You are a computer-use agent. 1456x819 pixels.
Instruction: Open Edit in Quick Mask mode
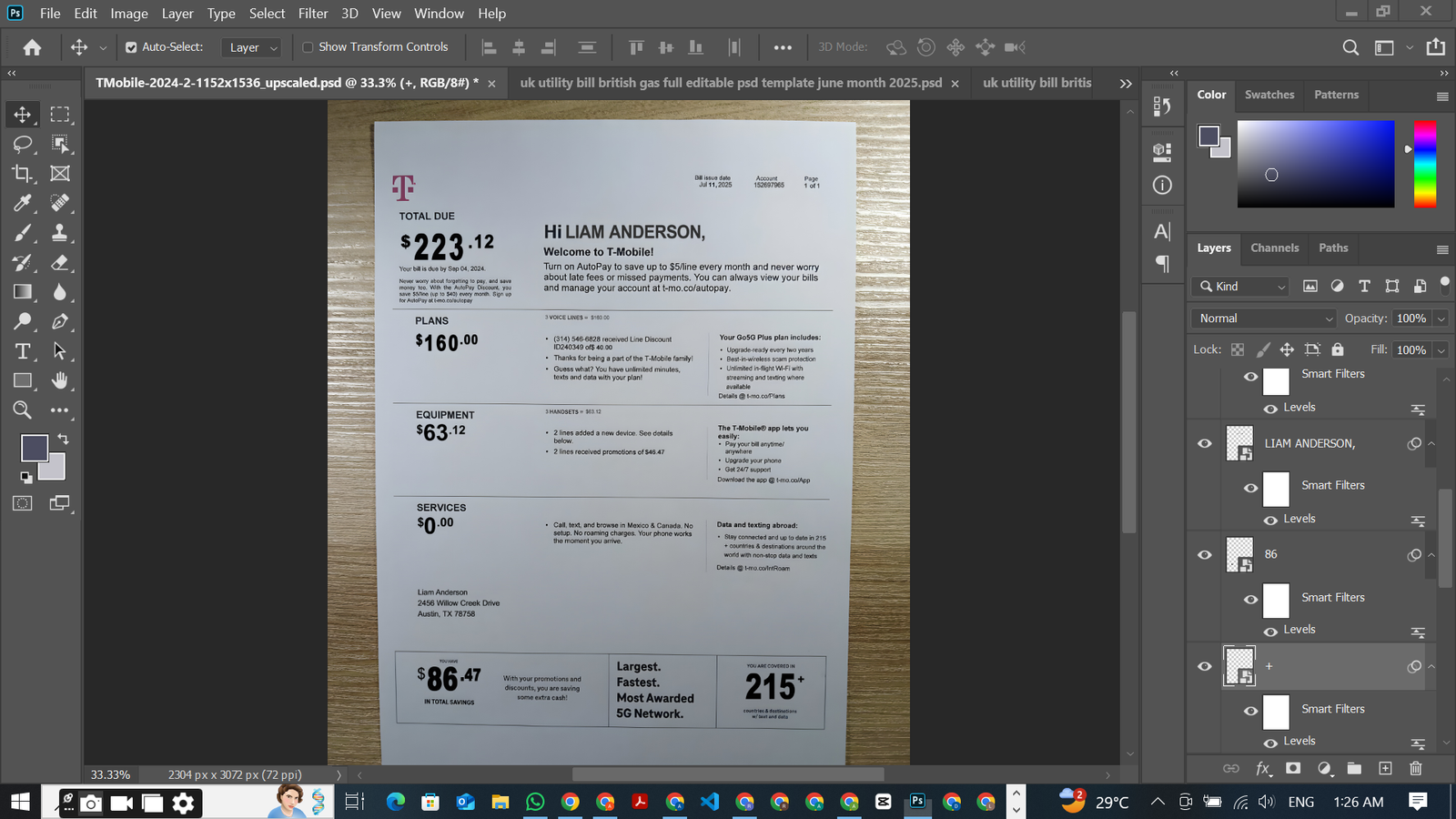pyautogui.click(x=22, y=503)
